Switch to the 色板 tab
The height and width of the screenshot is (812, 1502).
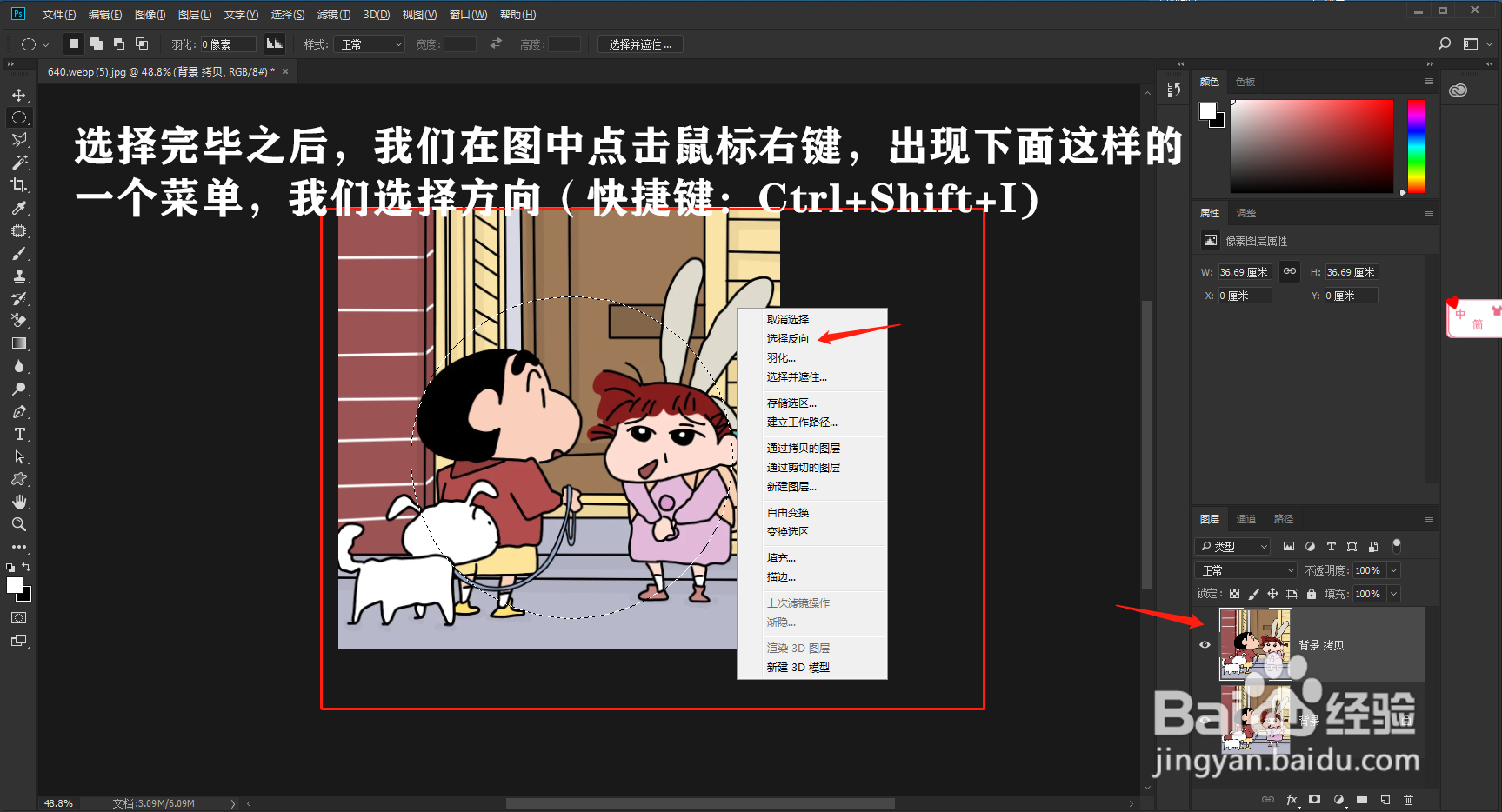tap(1245, 82)
